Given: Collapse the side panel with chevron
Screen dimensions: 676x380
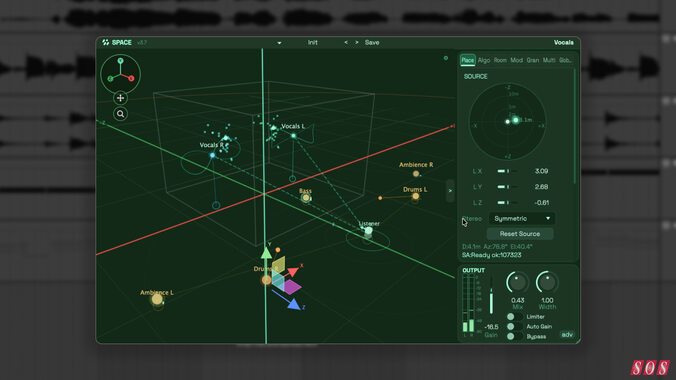Looking at the screenshot, I should coord(450,191).
